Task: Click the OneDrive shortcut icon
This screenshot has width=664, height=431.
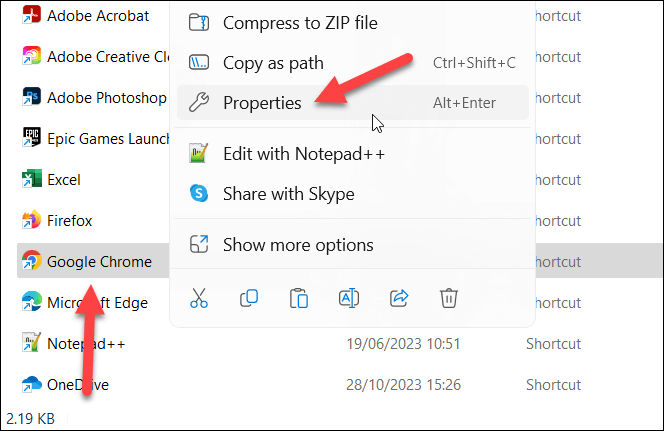Action: point(31,384)
